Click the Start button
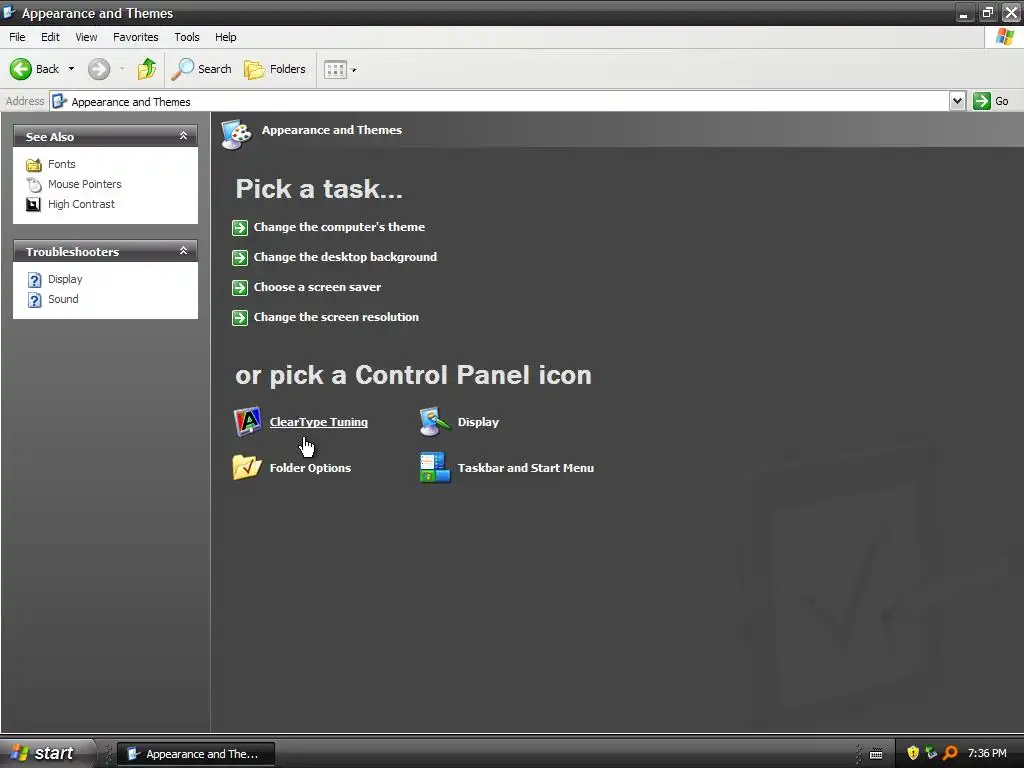This screenshot has height=768, width=1024. (x=46, y=753)
